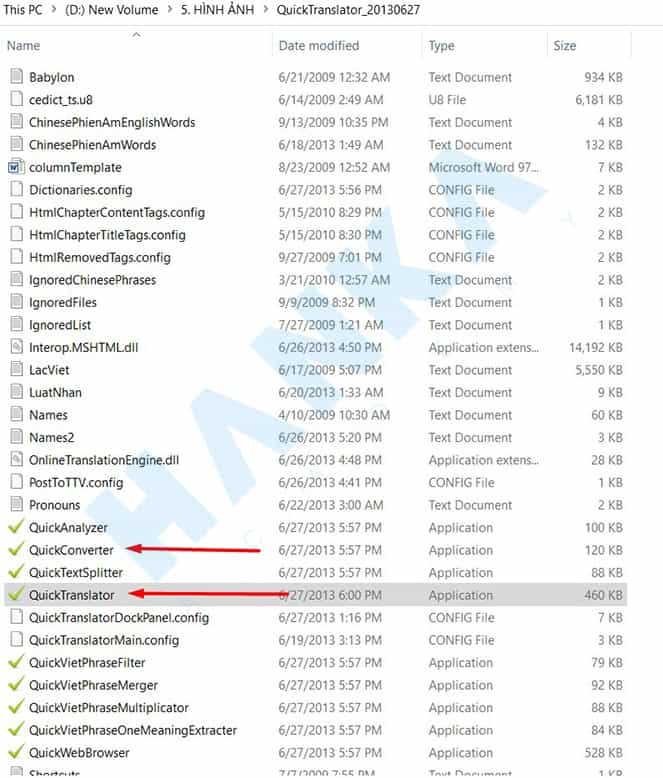Click the Microsoft Word 97... type cell

pyautogui.click(x=483, y=167)
